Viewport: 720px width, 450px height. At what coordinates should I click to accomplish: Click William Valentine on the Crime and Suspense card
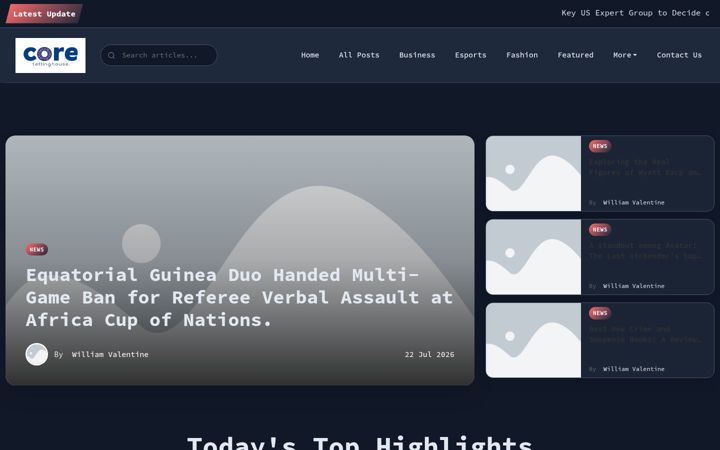point(634,369)
